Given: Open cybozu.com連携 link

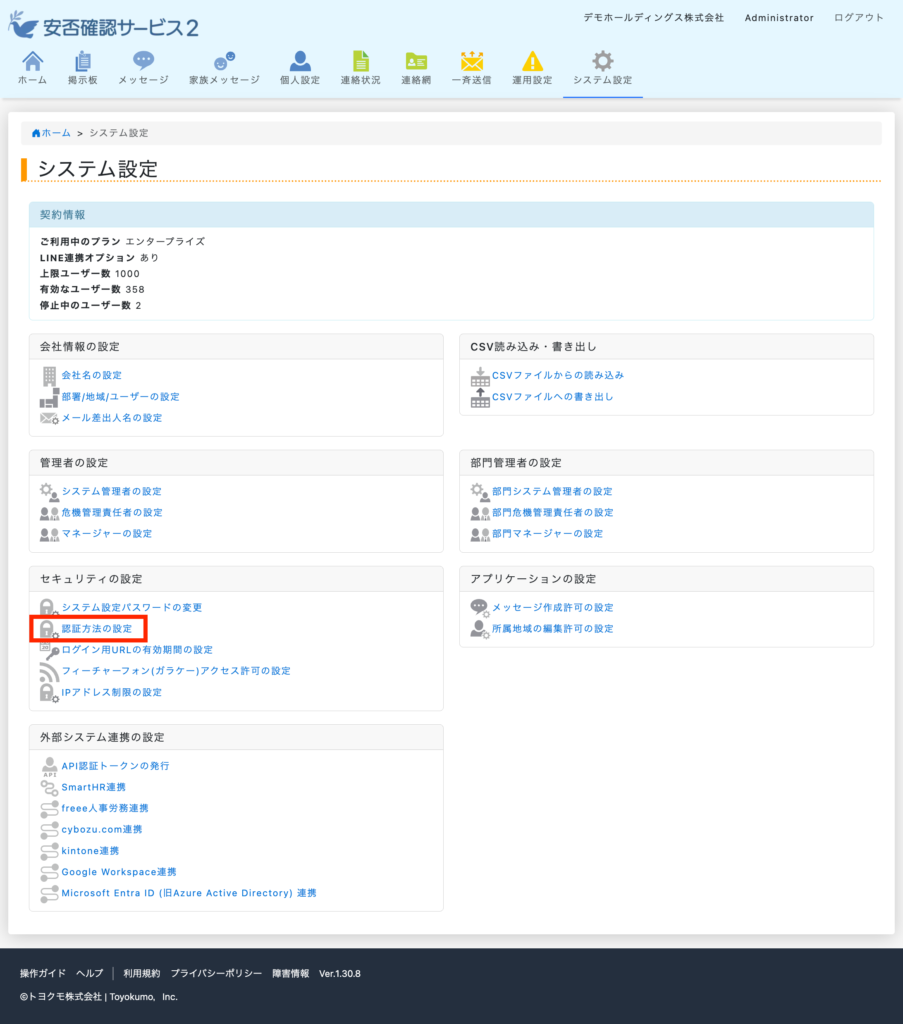Looking at the screenshot, I should 101,829.
